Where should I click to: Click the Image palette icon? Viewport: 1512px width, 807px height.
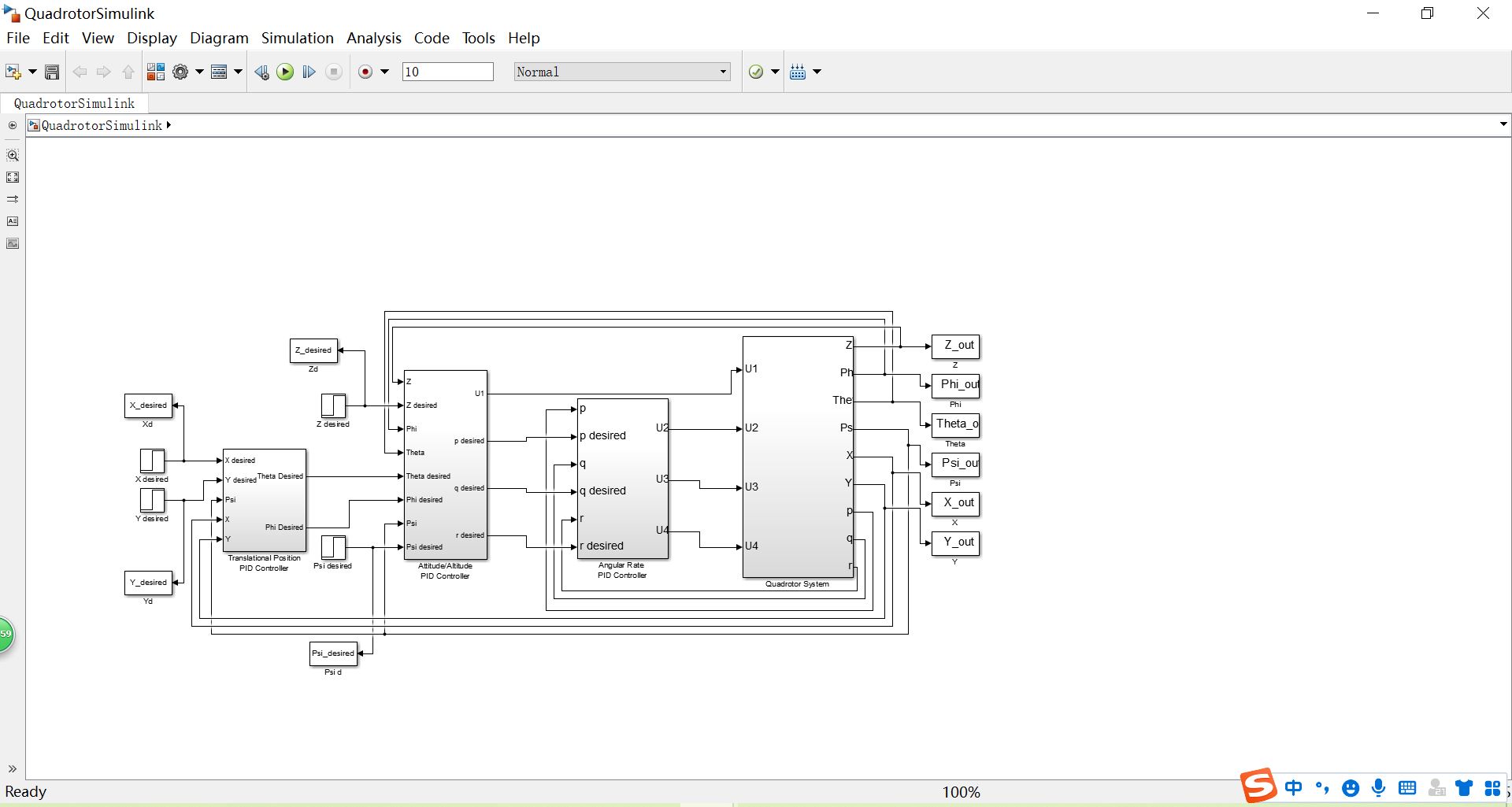pyautogui.click(x=13, y=243)
